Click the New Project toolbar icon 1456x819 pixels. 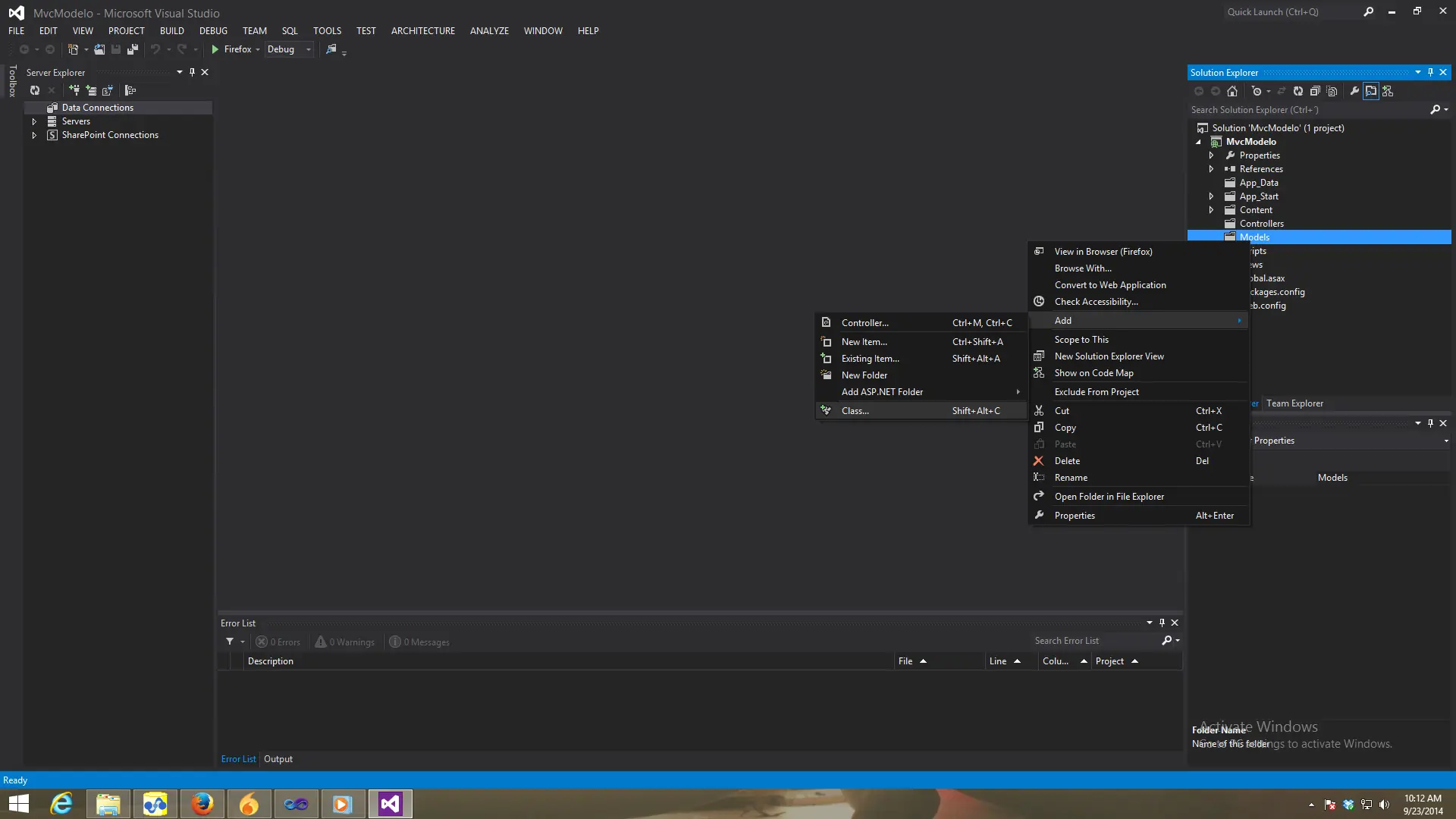pyautogui.click(x=73, y=49)
